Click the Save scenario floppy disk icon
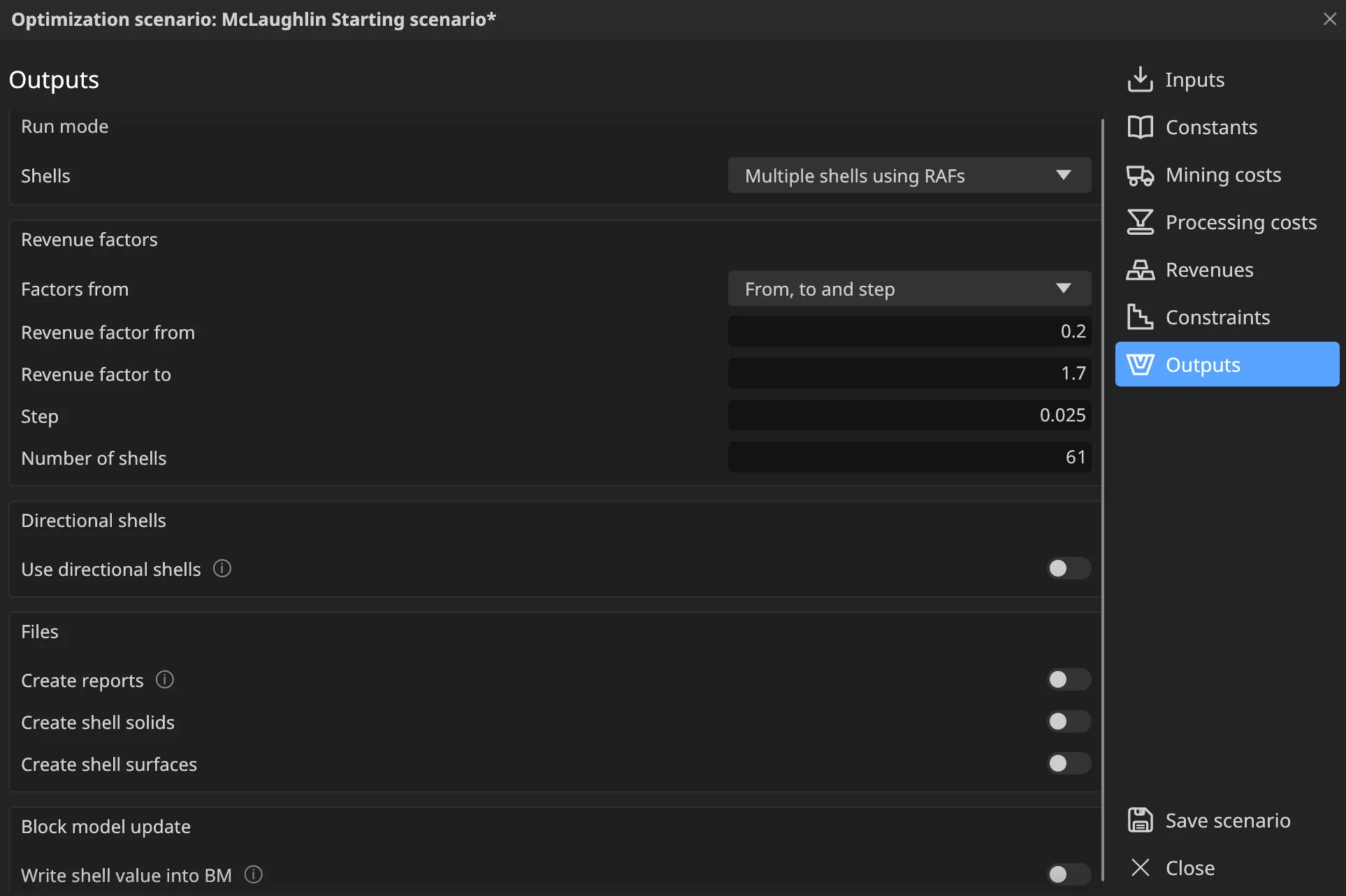This screenshot has height=896, width=1346. click(x=1140, y=820)
